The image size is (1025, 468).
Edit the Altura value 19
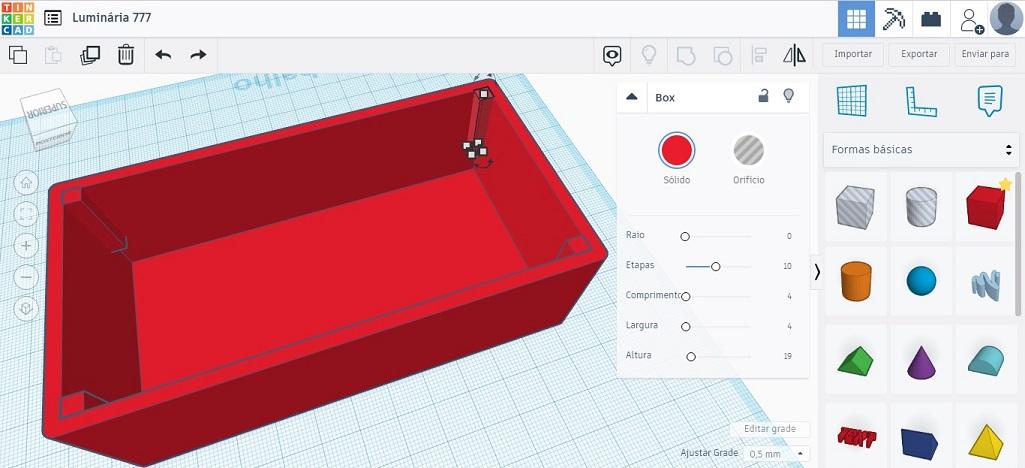tap(788, 356)
